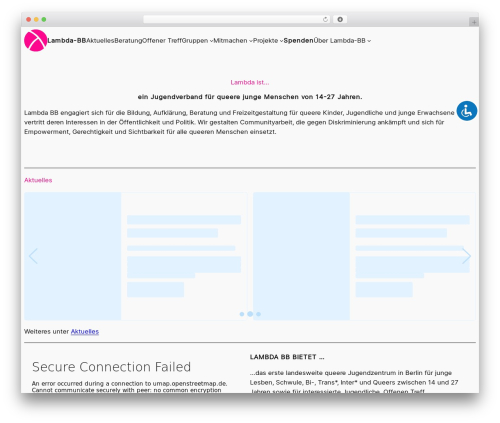500x423 pixels.
Task: Click the pink Aktuelles section heading
Action: click(38, 180)
